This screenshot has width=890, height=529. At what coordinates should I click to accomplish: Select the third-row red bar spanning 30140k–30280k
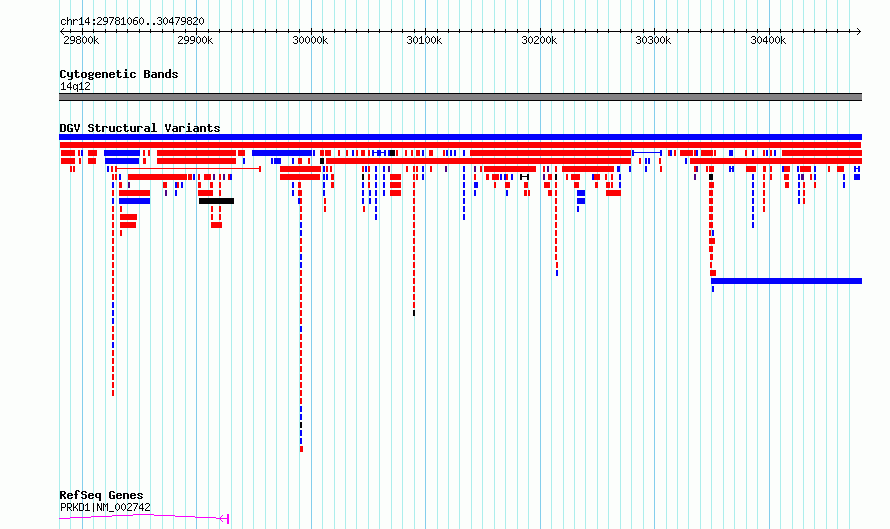point(551,153)
